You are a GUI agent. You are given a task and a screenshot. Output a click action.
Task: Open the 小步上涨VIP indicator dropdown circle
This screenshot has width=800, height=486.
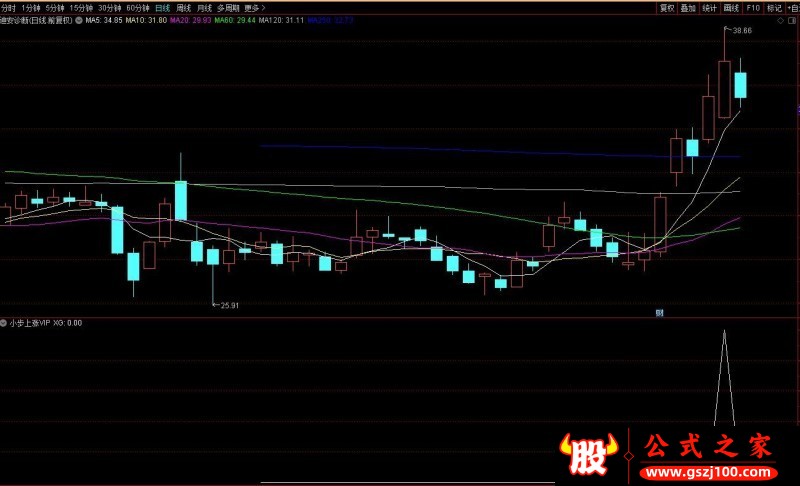[x=4, y=323]
